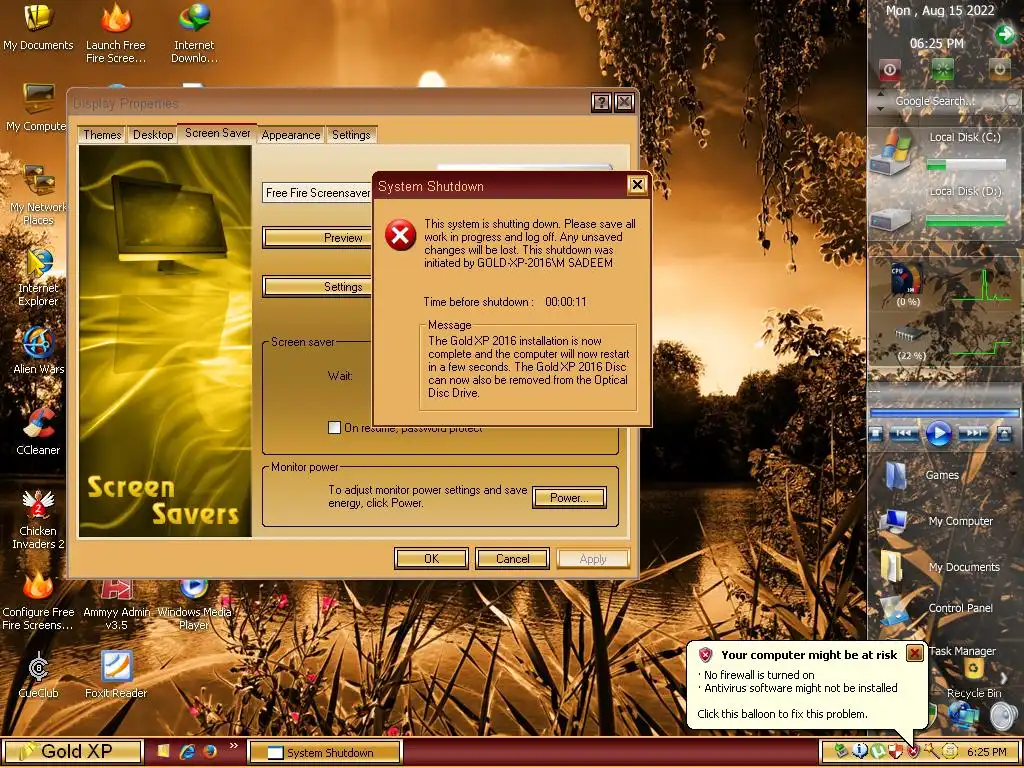Open Internet Explorer from quick launch bar

[x=187, y=752]
